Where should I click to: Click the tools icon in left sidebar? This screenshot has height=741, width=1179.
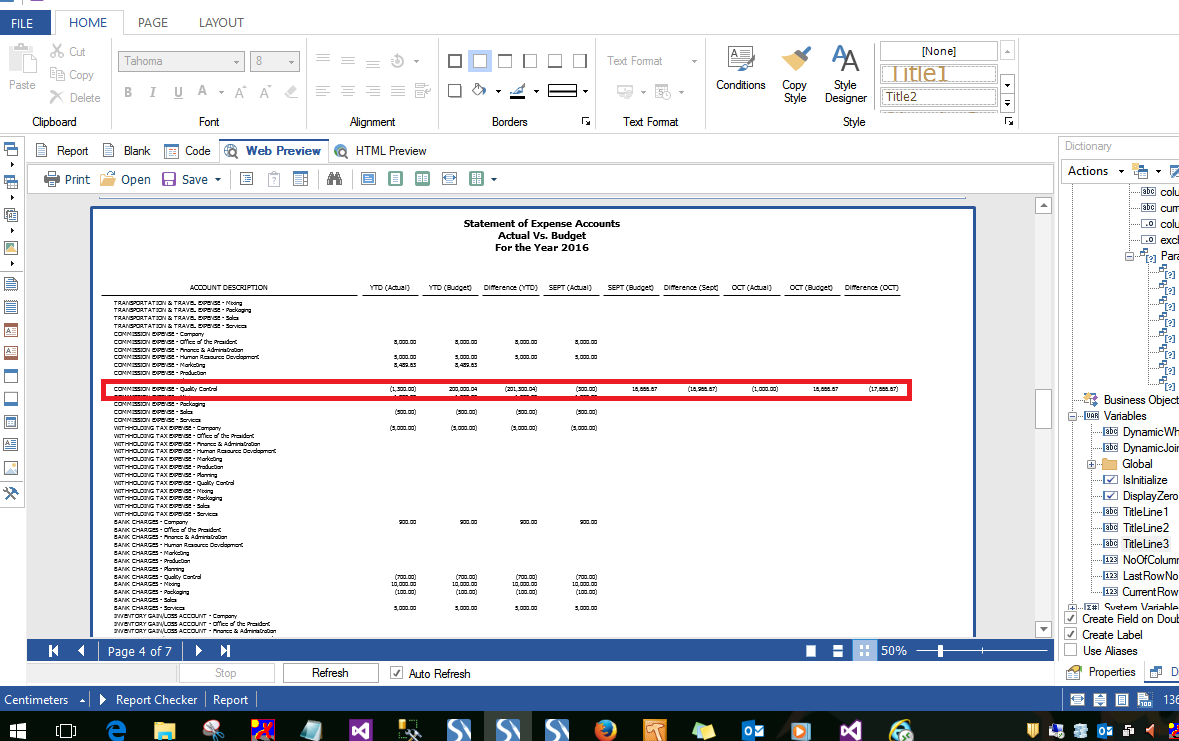[11, 493]
